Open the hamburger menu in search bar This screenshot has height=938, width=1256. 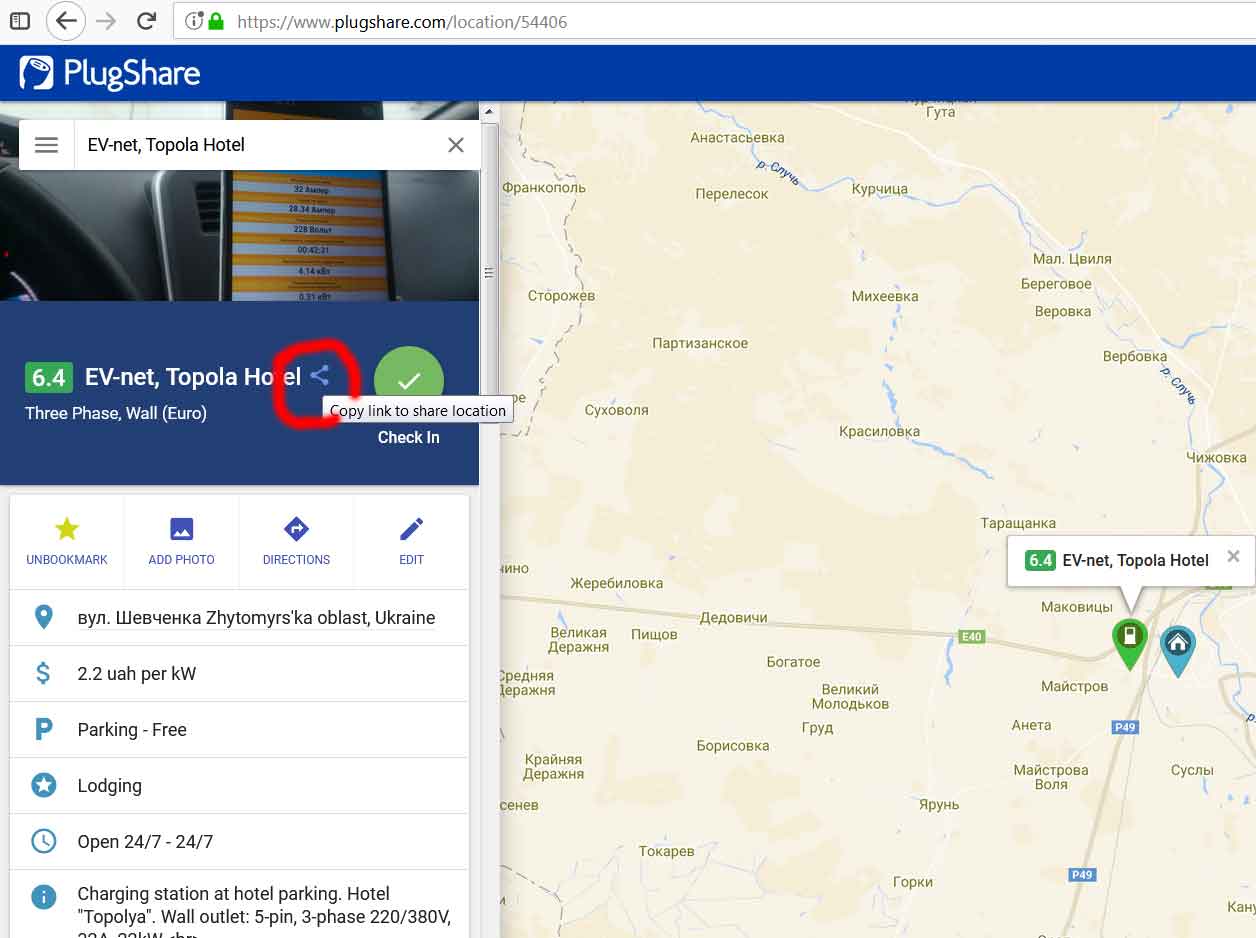[46, 145]
